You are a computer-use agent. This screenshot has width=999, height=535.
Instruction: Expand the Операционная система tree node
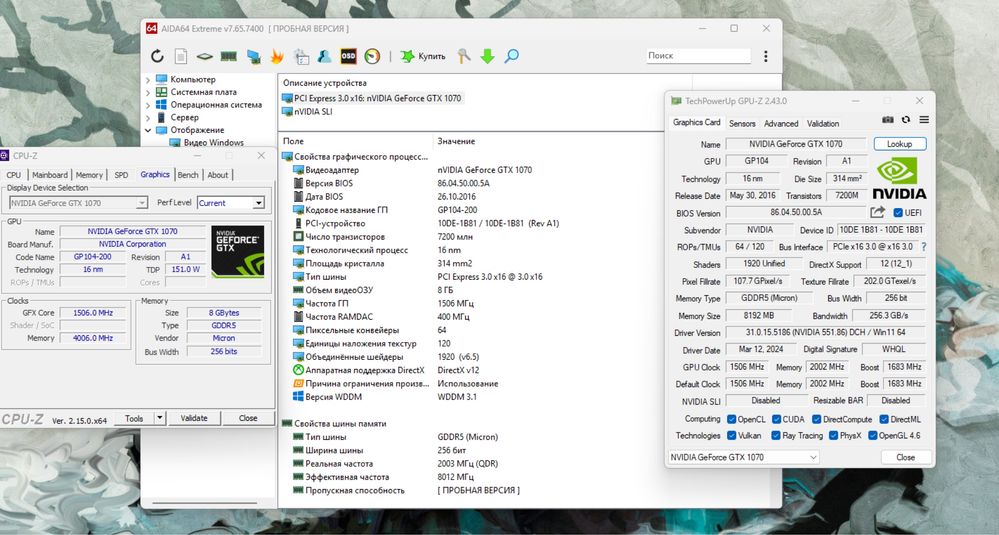[x=148, y=105]
